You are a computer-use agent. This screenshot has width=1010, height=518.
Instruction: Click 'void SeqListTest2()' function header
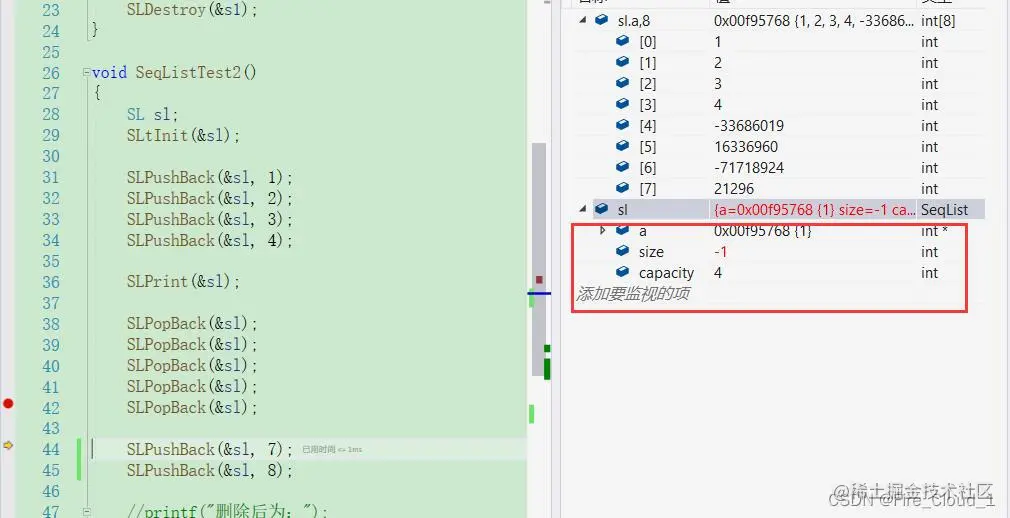pyautogui.click(x=174, y=73)
